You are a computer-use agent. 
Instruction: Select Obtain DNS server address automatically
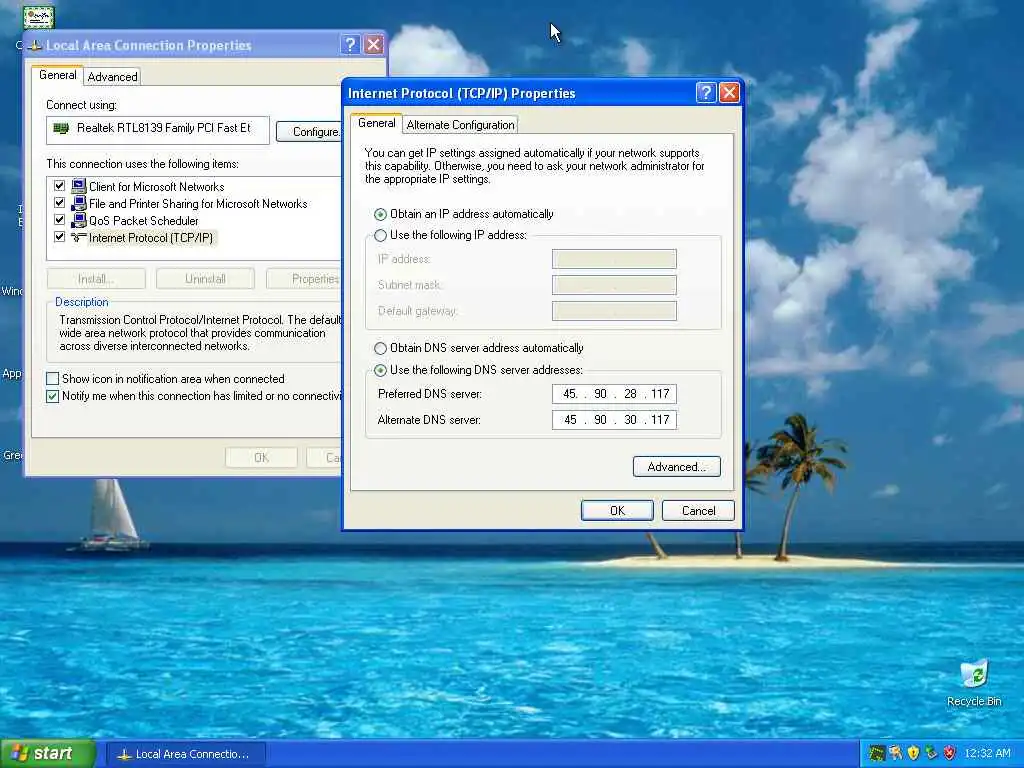[x=380, y=348]
